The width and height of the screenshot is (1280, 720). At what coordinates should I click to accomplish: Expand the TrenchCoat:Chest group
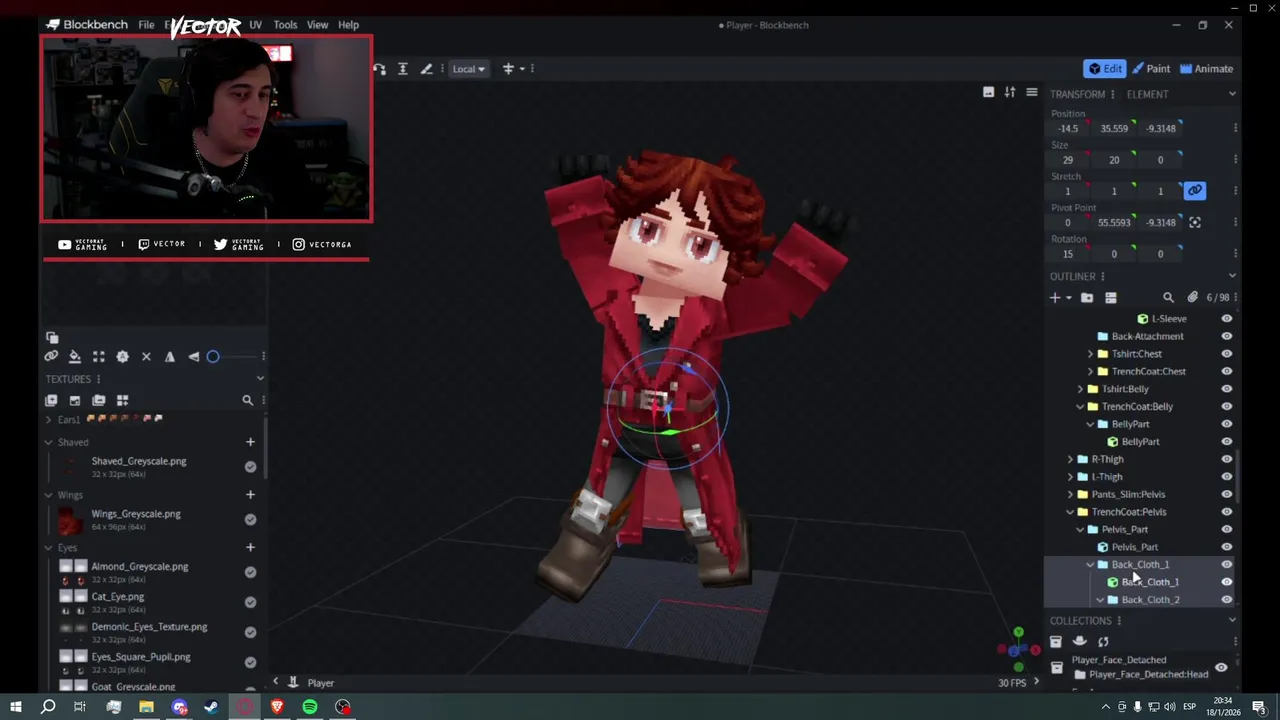[1090, 371]
